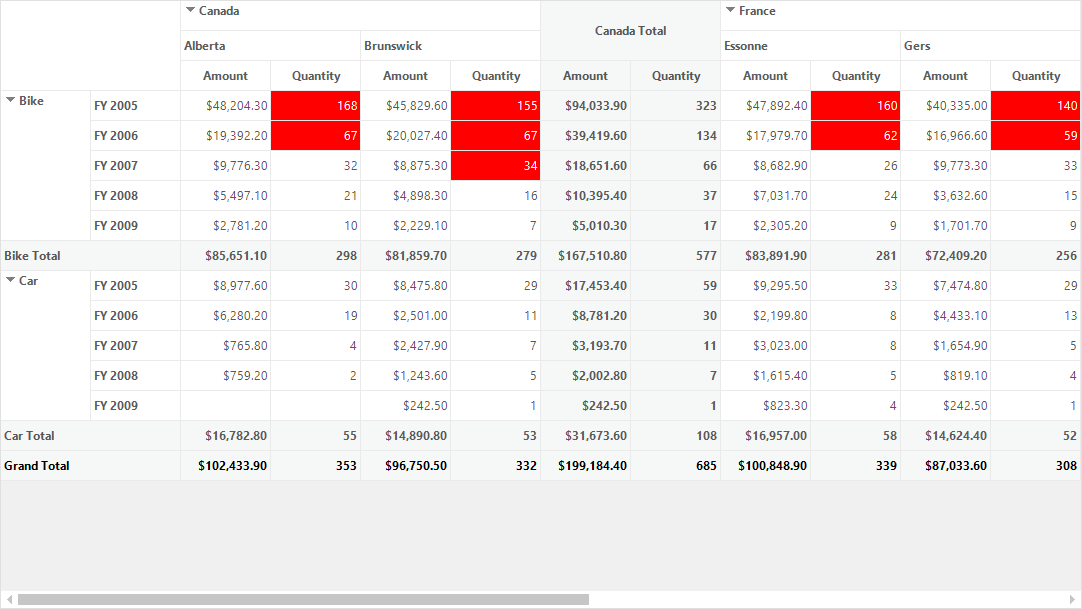Click the $94,033.90 total cell
The image size is (1082, 609).
click(x=585, y=106)
